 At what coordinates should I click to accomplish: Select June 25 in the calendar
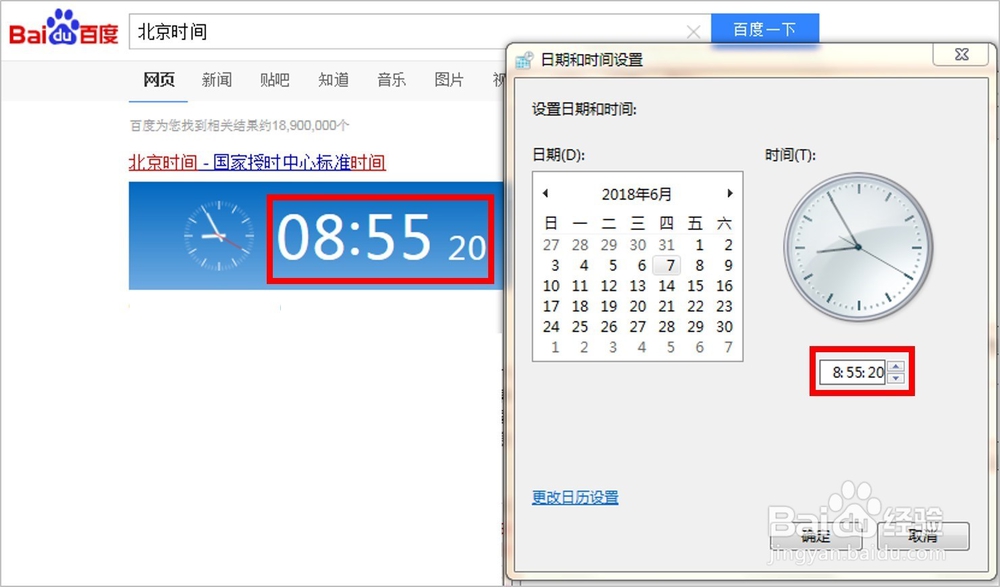580,327
